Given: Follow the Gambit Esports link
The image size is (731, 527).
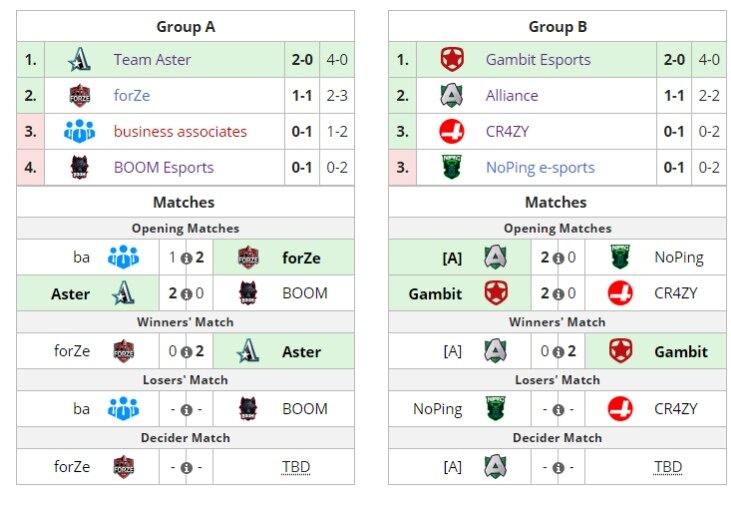Looking at the screenshot, I should (x=538, y=60).
